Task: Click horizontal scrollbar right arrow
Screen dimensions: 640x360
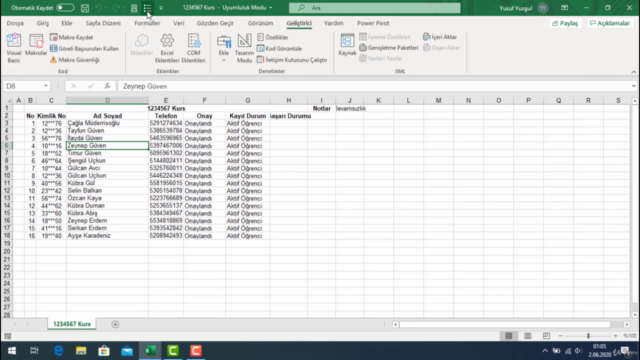Action: (x=627, y=324)
